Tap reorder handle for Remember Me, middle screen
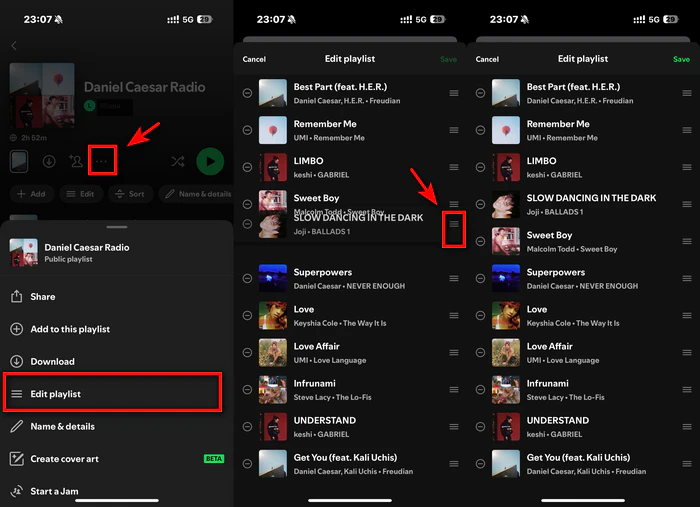Screen dimensions: 700x507 (x=454, y=130)
